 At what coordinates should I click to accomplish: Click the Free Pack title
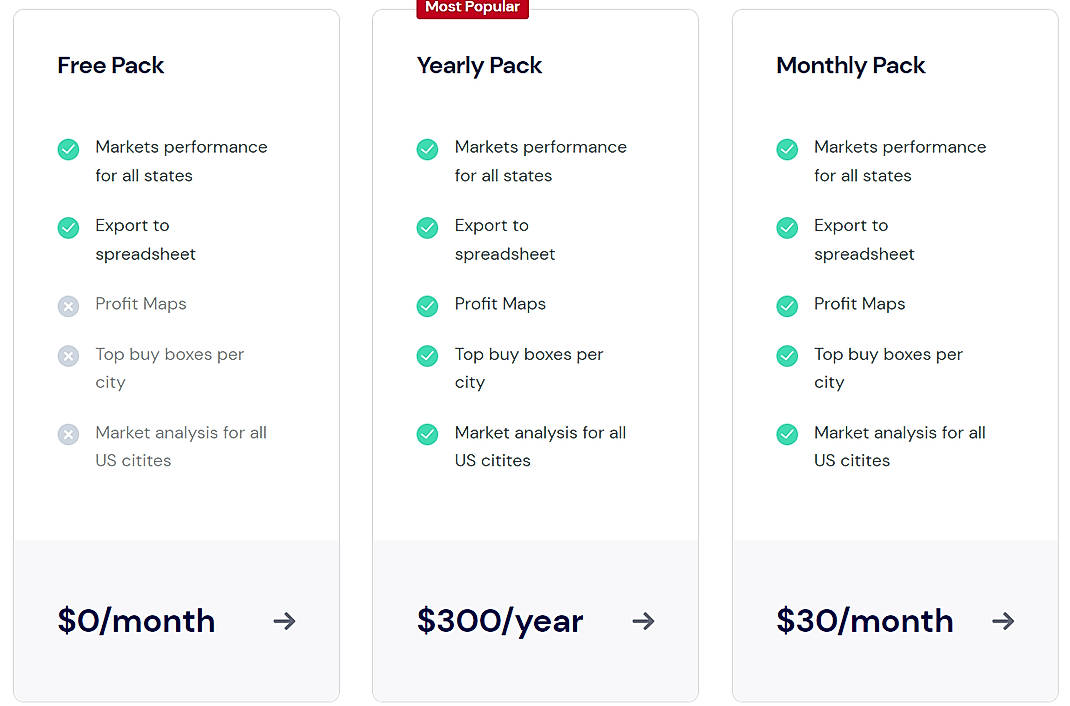[110, 65]
